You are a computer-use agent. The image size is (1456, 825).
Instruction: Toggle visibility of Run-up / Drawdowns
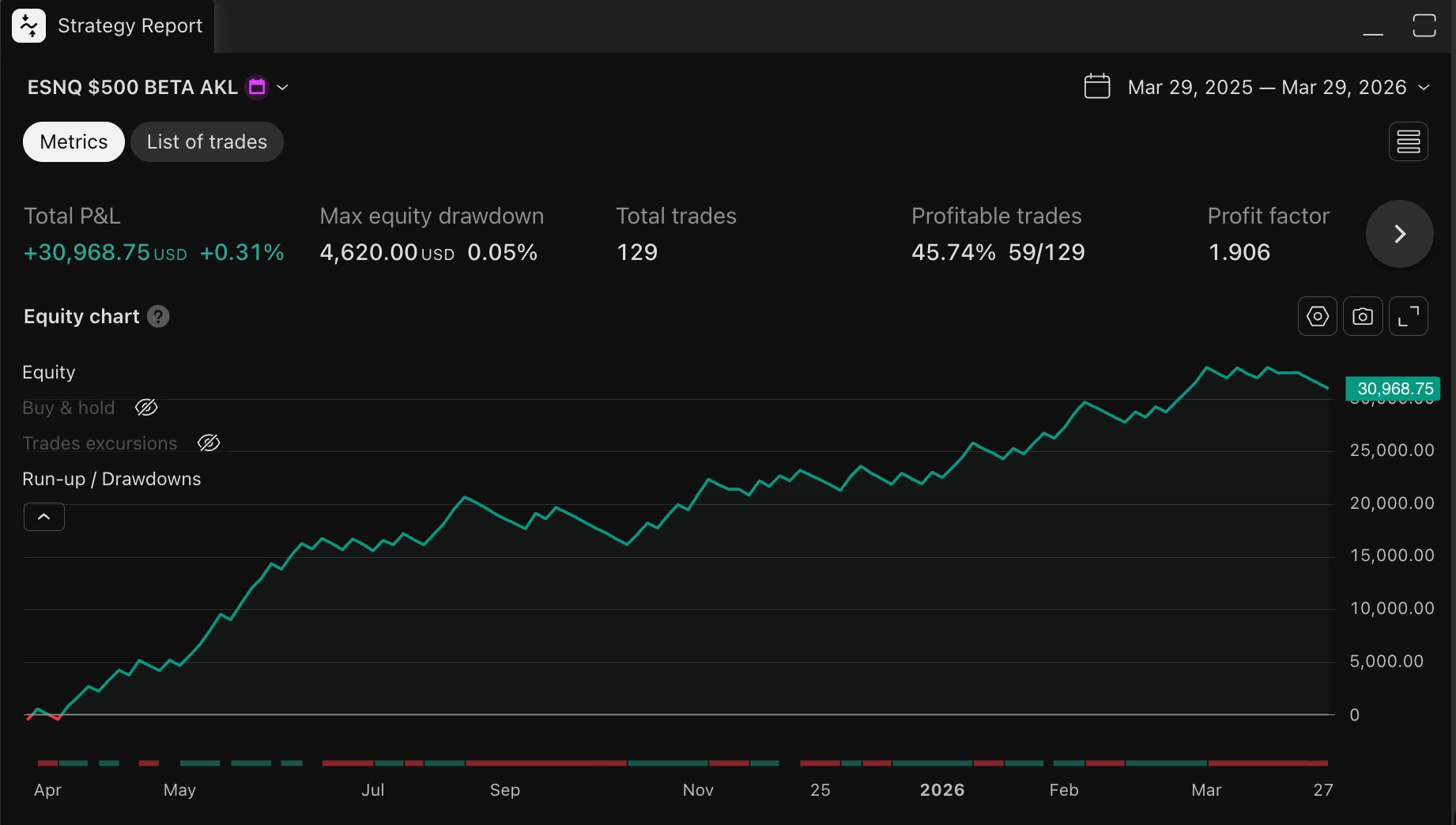(x=111, y=479)
